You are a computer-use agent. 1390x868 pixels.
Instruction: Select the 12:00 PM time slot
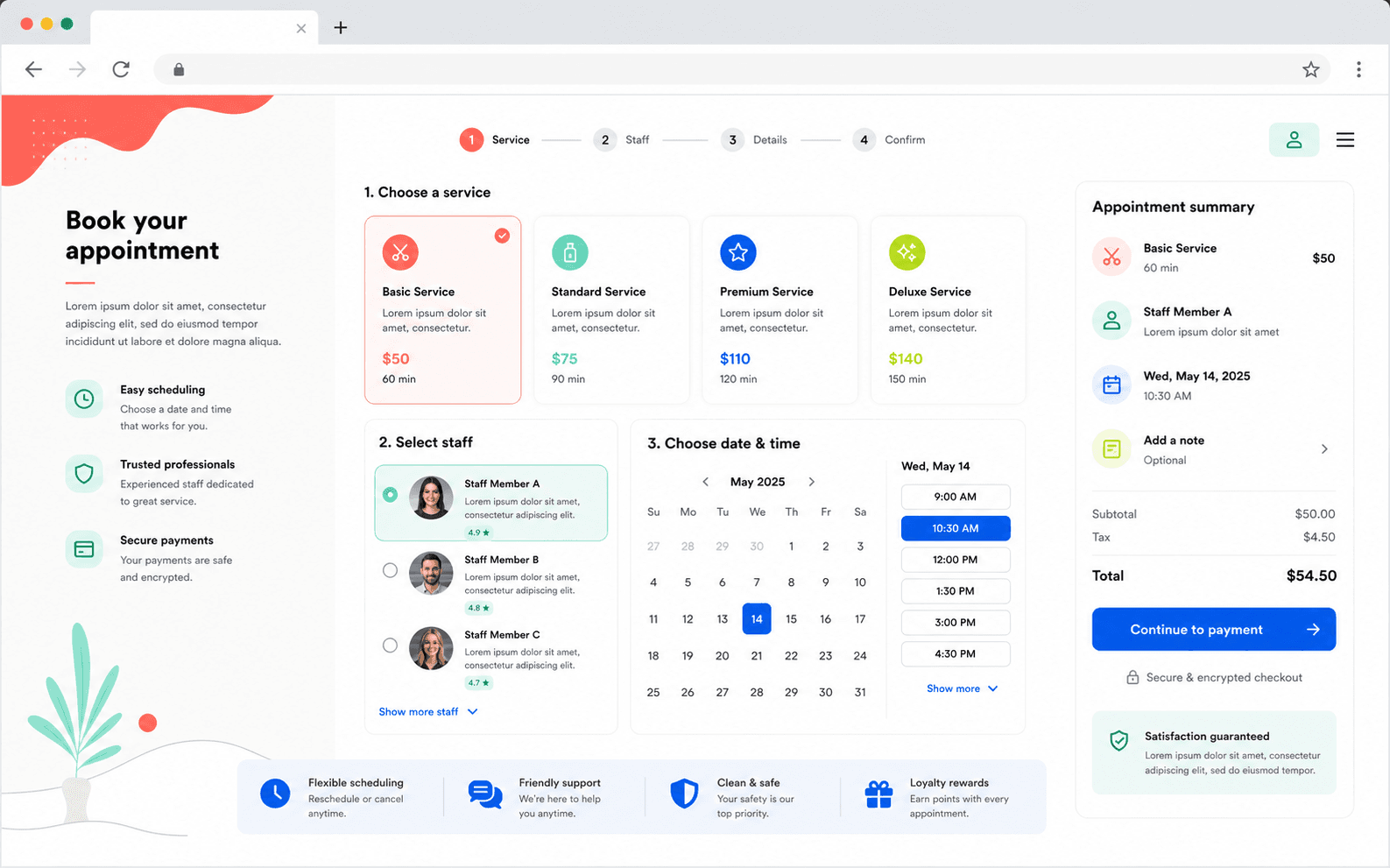pyautogui.click(x=956, y=560)
